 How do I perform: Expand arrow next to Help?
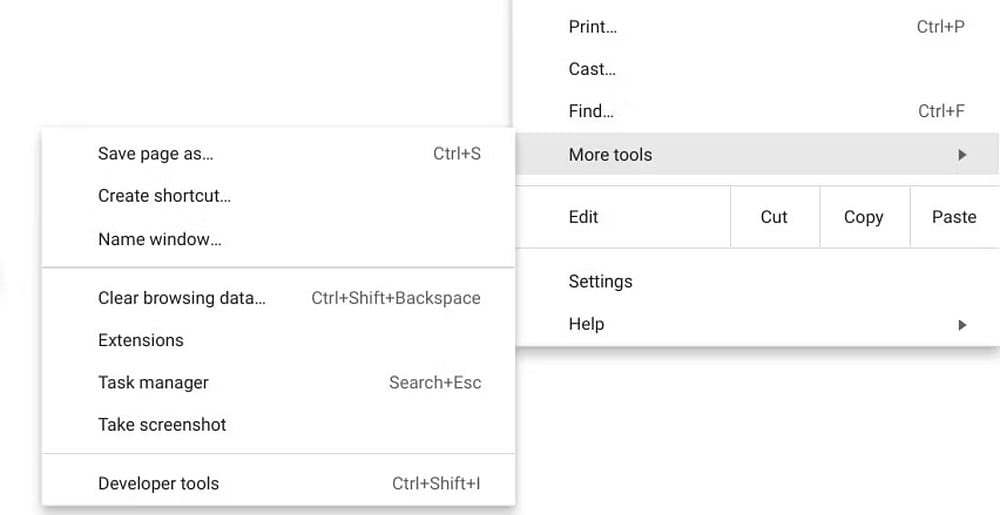[962, 325]
